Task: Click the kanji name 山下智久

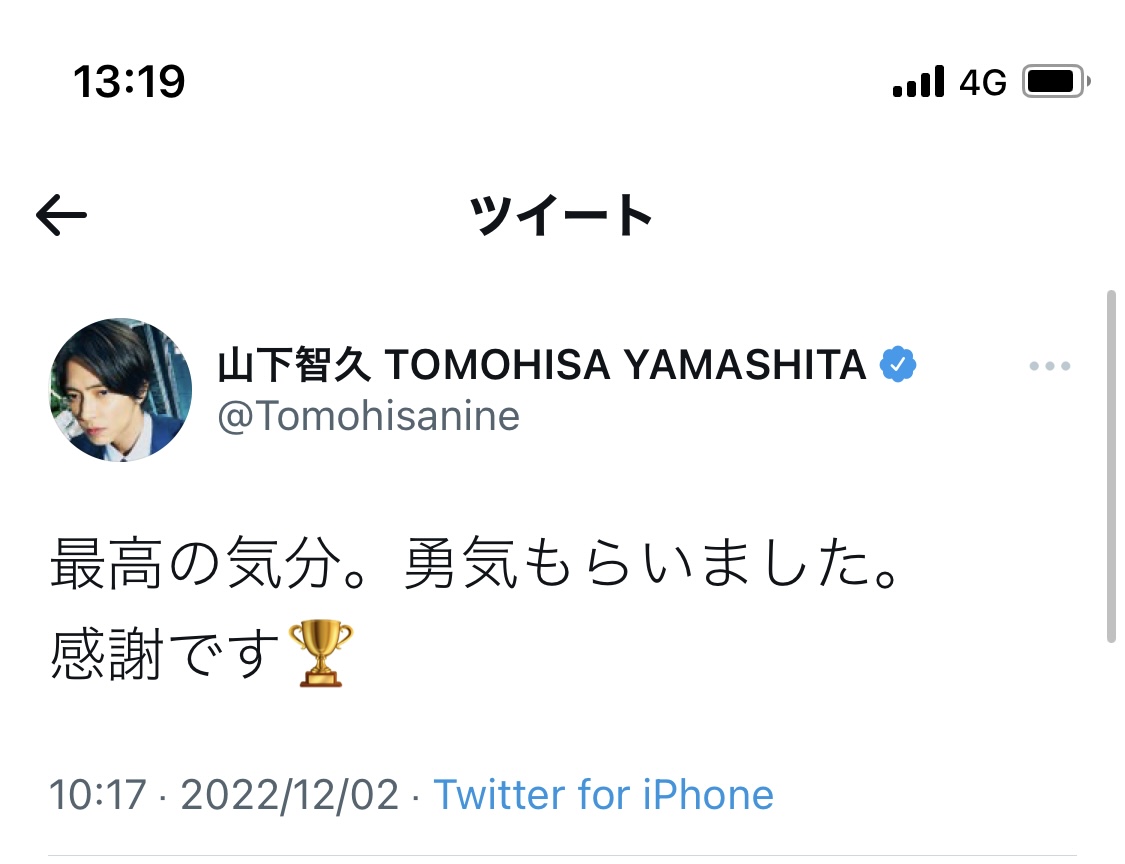Action: 294,367
